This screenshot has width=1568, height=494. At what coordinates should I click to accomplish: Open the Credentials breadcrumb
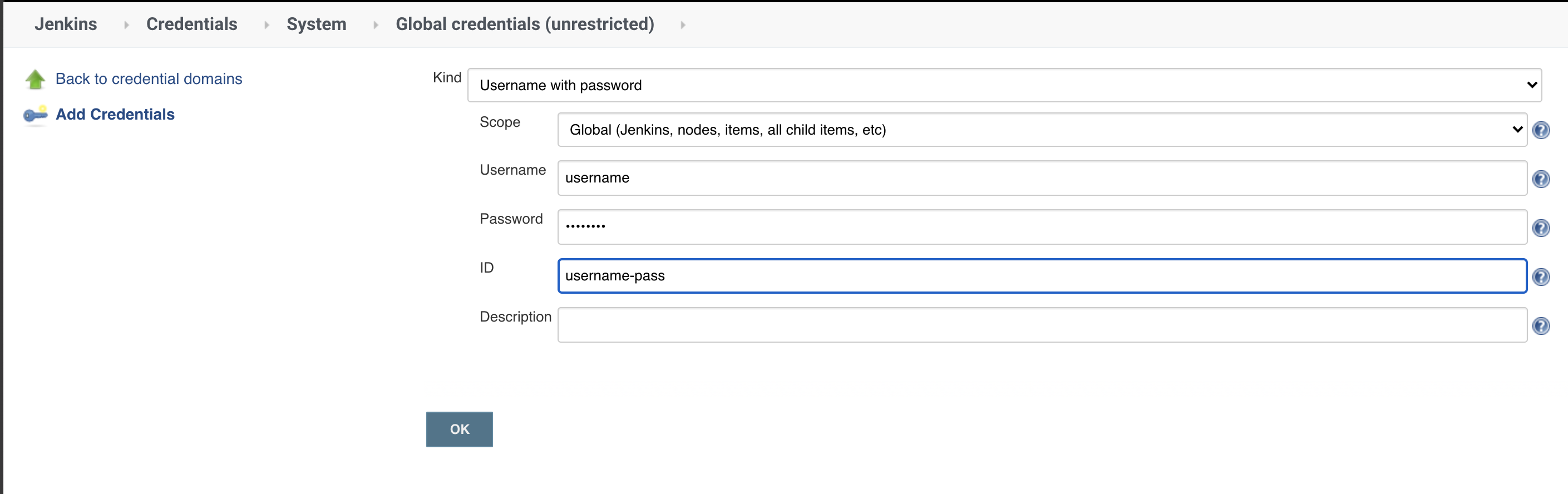pos(192,24)
